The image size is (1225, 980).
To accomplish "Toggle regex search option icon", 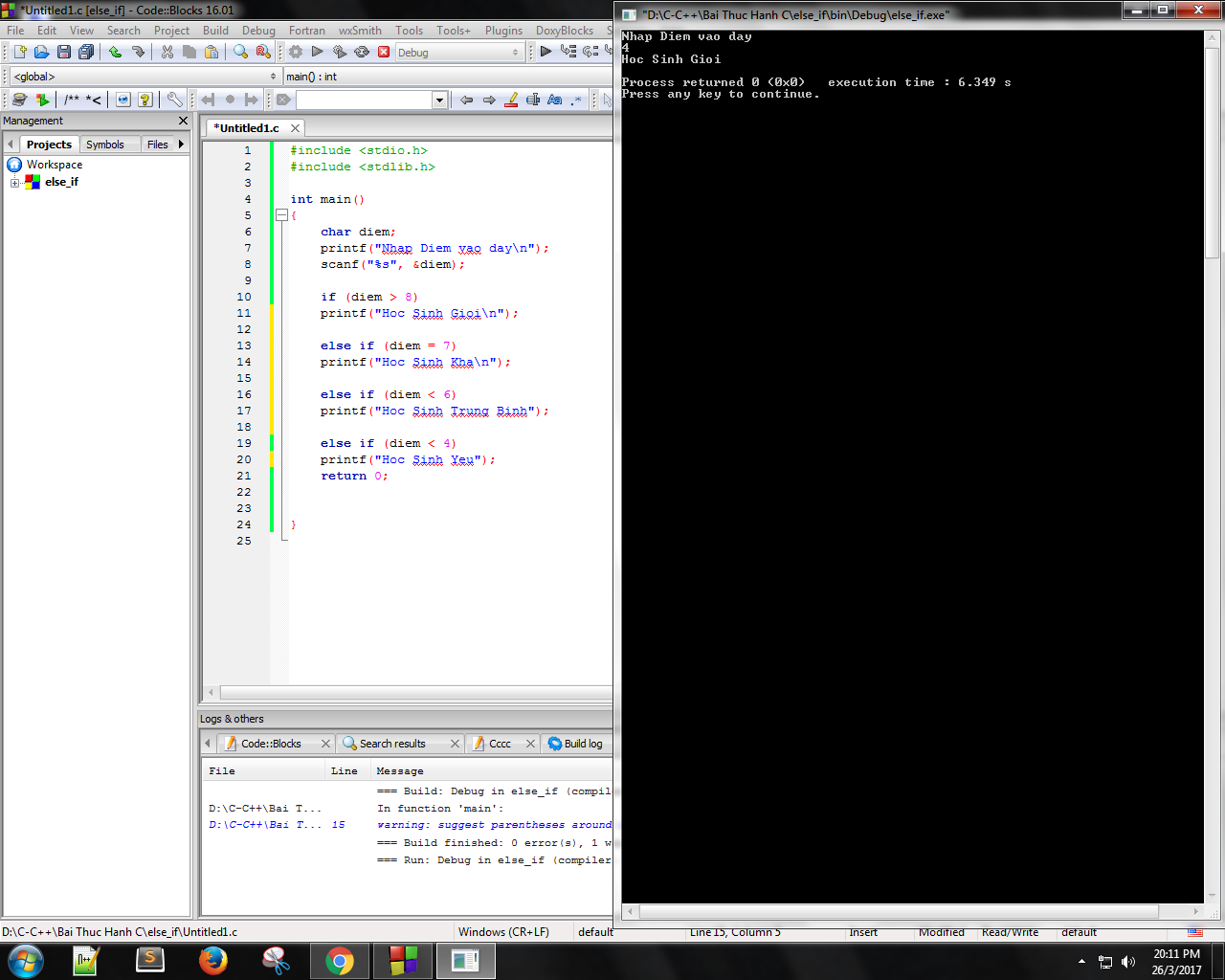I will pyautogui.click(x=575, y=100).
